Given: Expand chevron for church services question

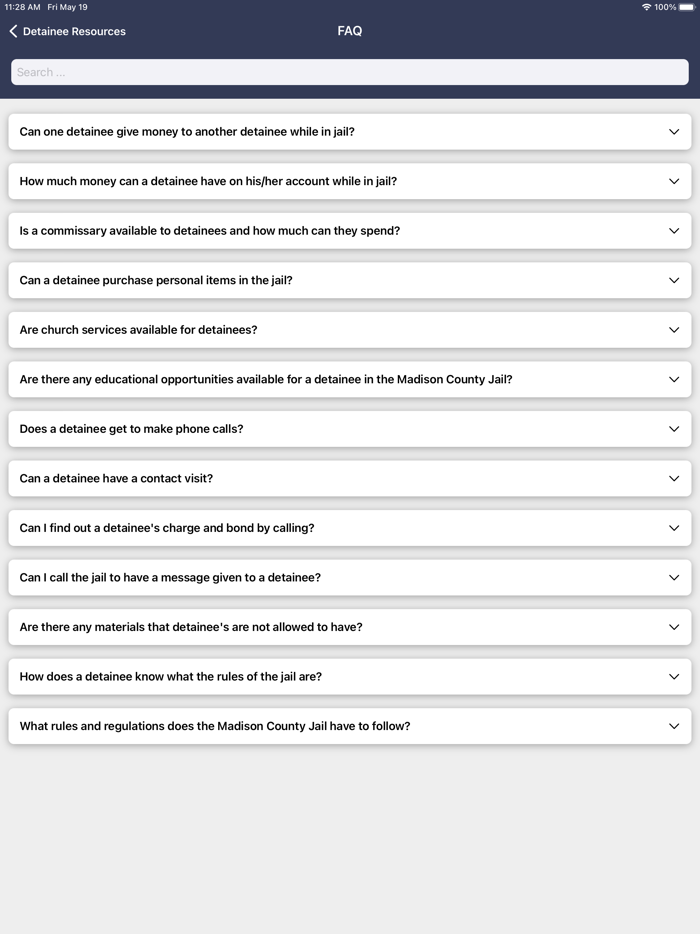Looking at the screenshot, I should click(x=674, y=330).
